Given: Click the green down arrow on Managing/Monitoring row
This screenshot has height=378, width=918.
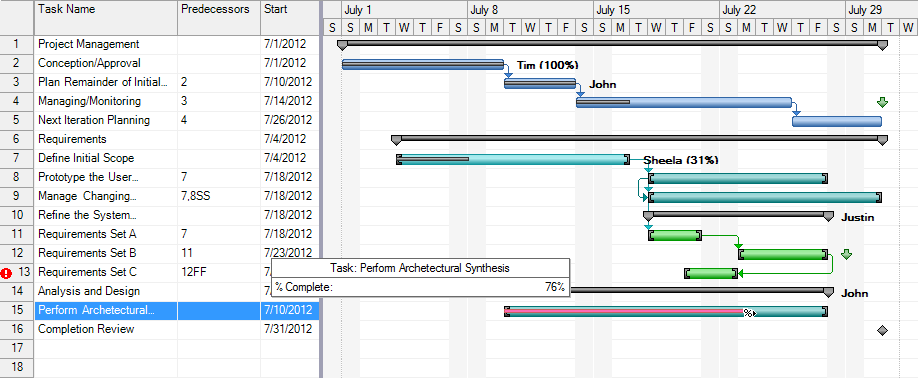Looking at the screenshot, I should click(882, 102).
